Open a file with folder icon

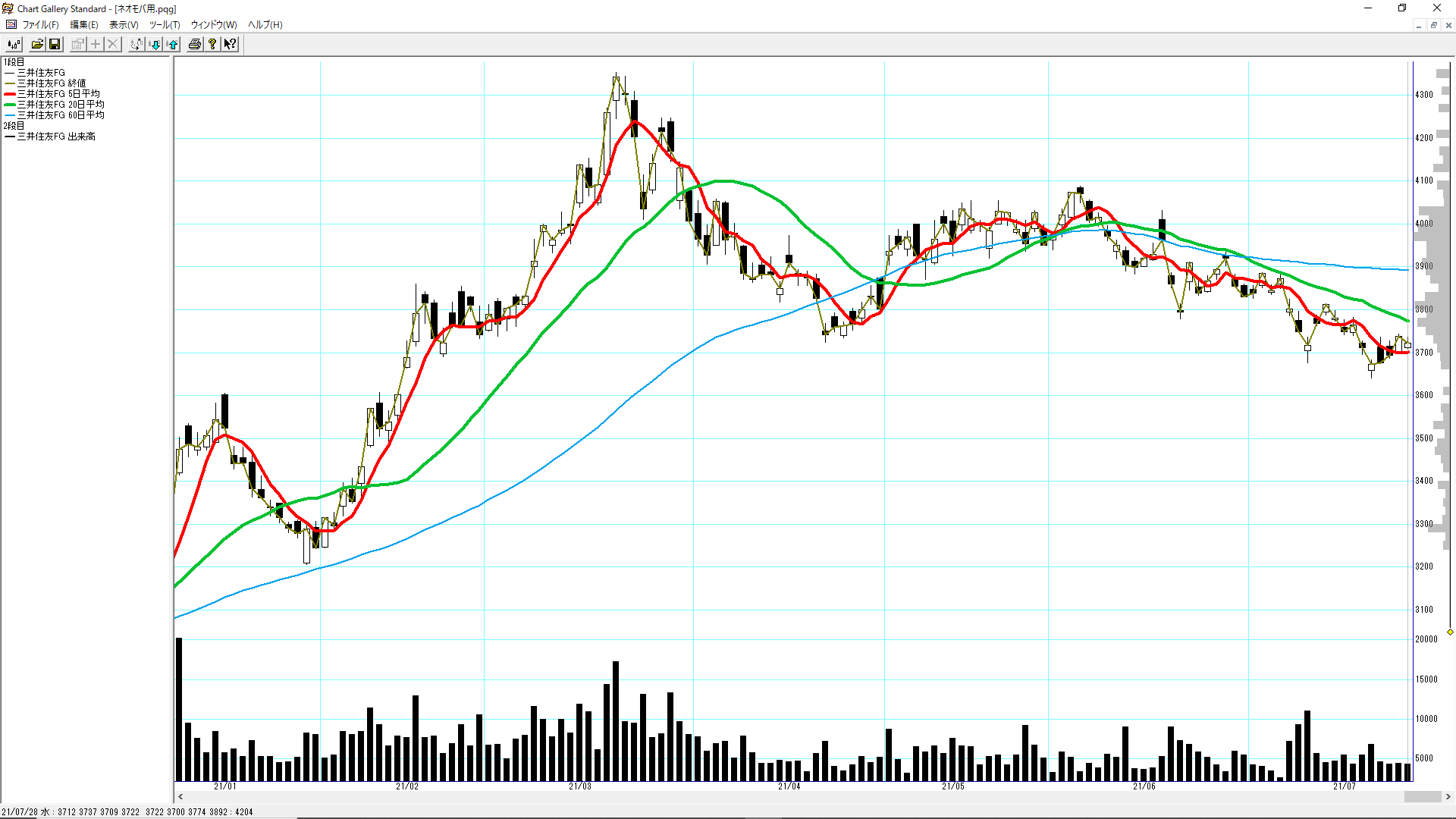coord(37,44)
